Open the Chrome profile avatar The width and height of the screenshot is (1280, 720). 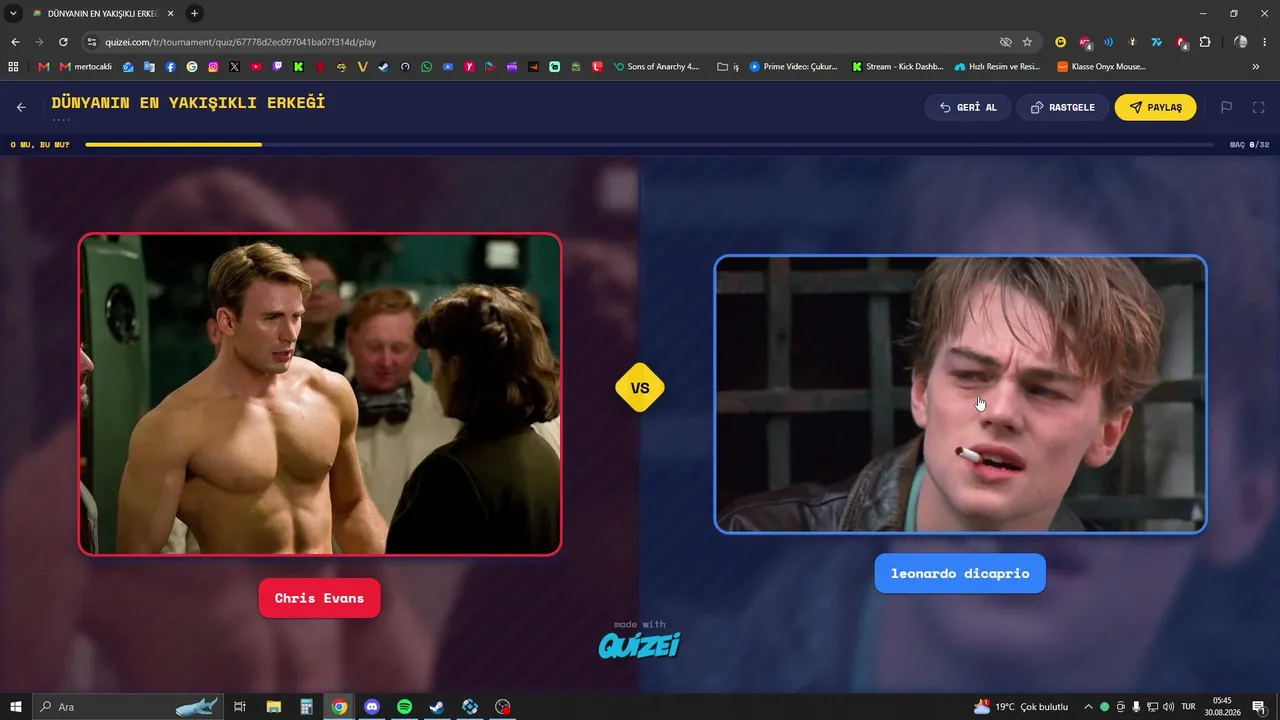tap(1241, 42)
